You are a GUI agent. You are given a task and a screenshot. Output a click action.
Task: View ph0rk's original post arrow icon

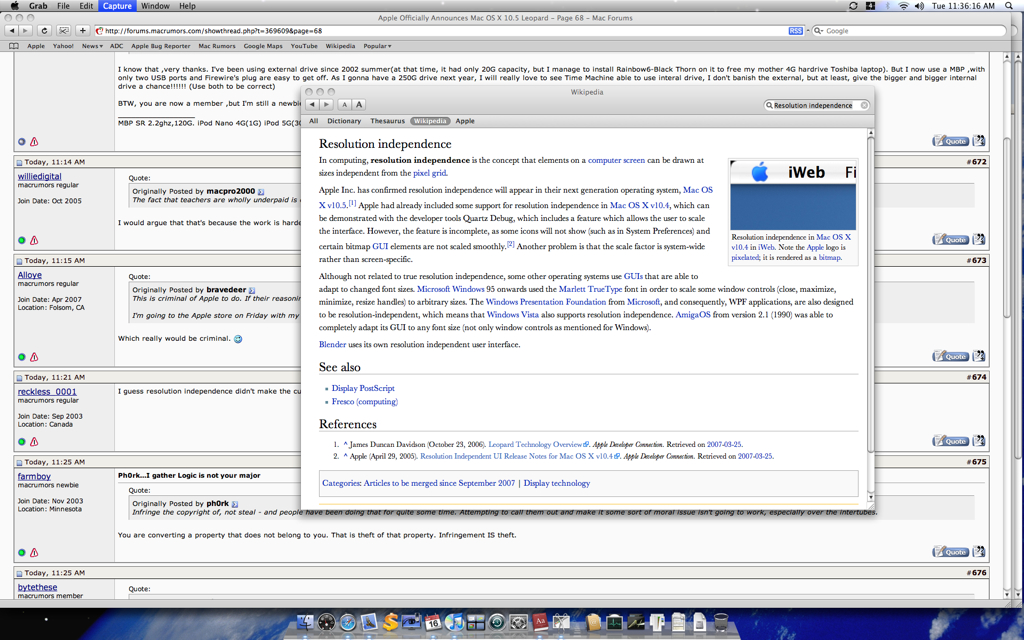pyautogui.click(x=234, y=504)
